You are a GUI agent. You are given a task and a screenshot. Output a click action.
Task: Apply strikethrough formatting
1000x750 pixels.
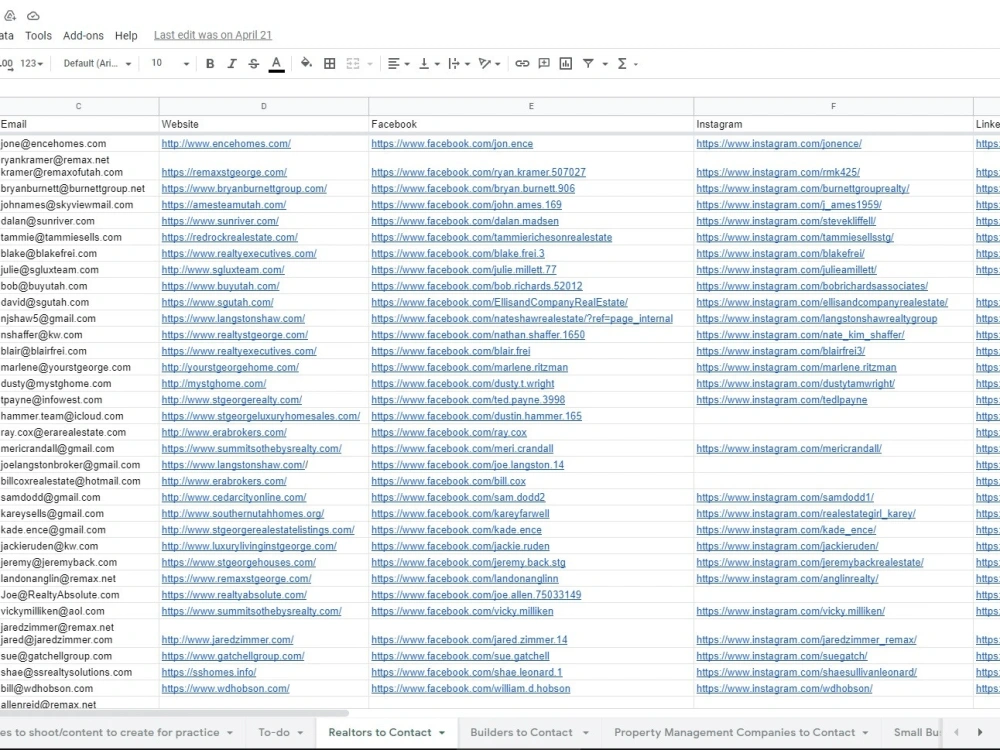[253, 64]
